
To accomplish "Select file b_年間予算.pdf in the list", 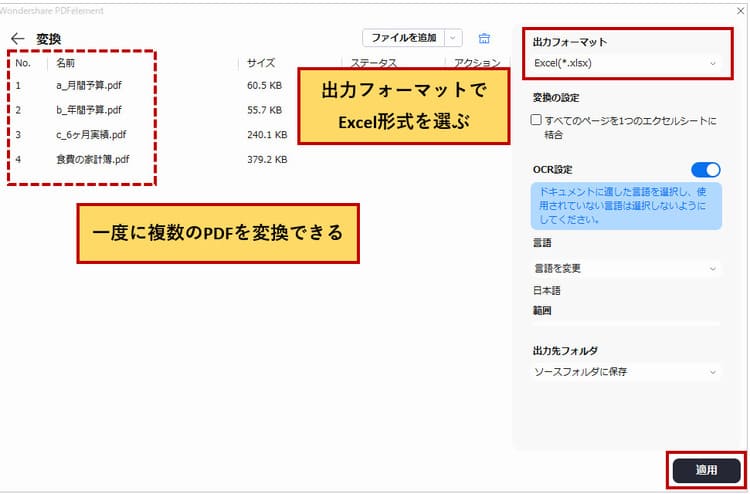I will (x=89, y=110).
